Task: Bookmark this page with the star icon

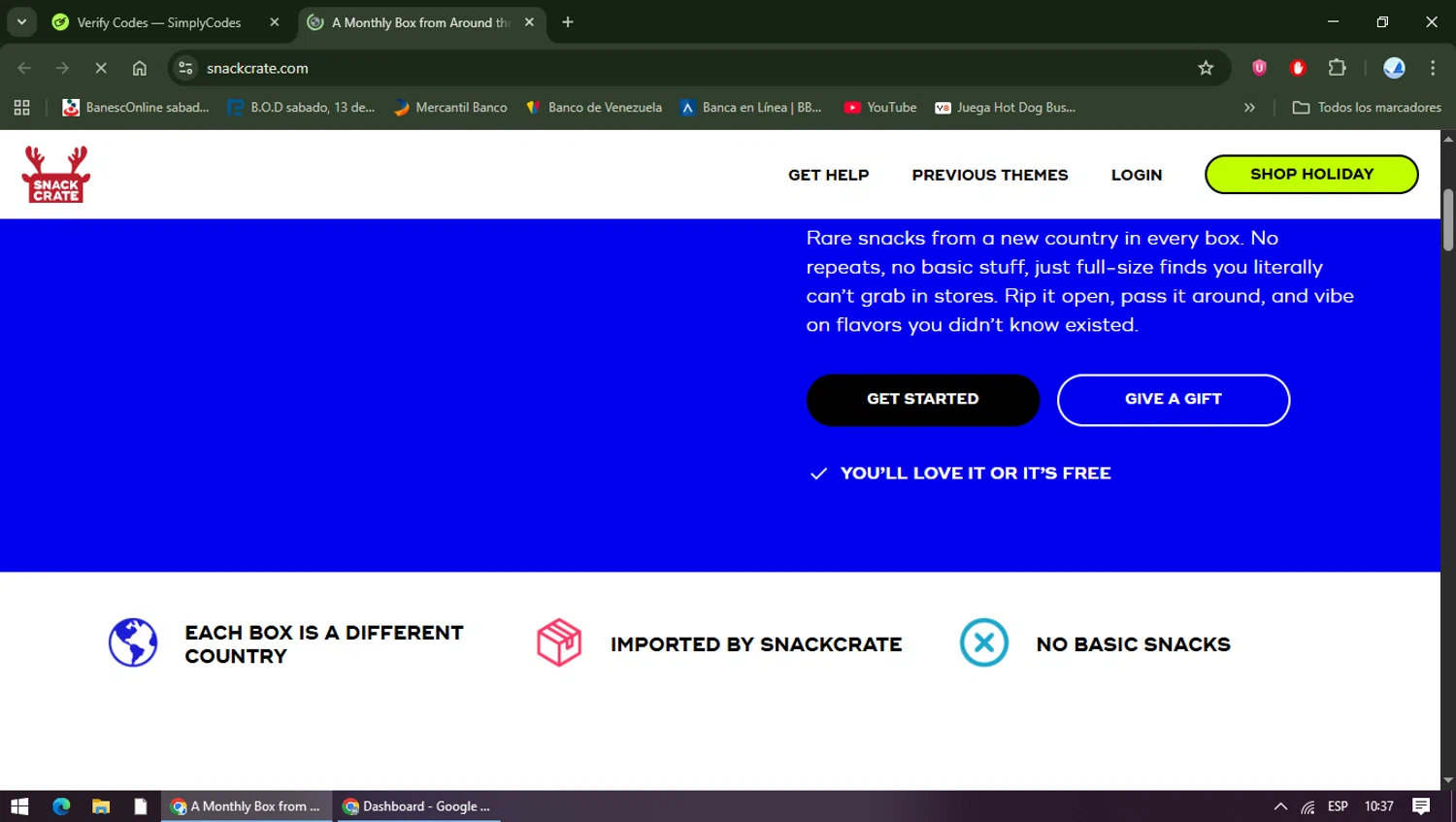Action: [x=1206, y=68]
